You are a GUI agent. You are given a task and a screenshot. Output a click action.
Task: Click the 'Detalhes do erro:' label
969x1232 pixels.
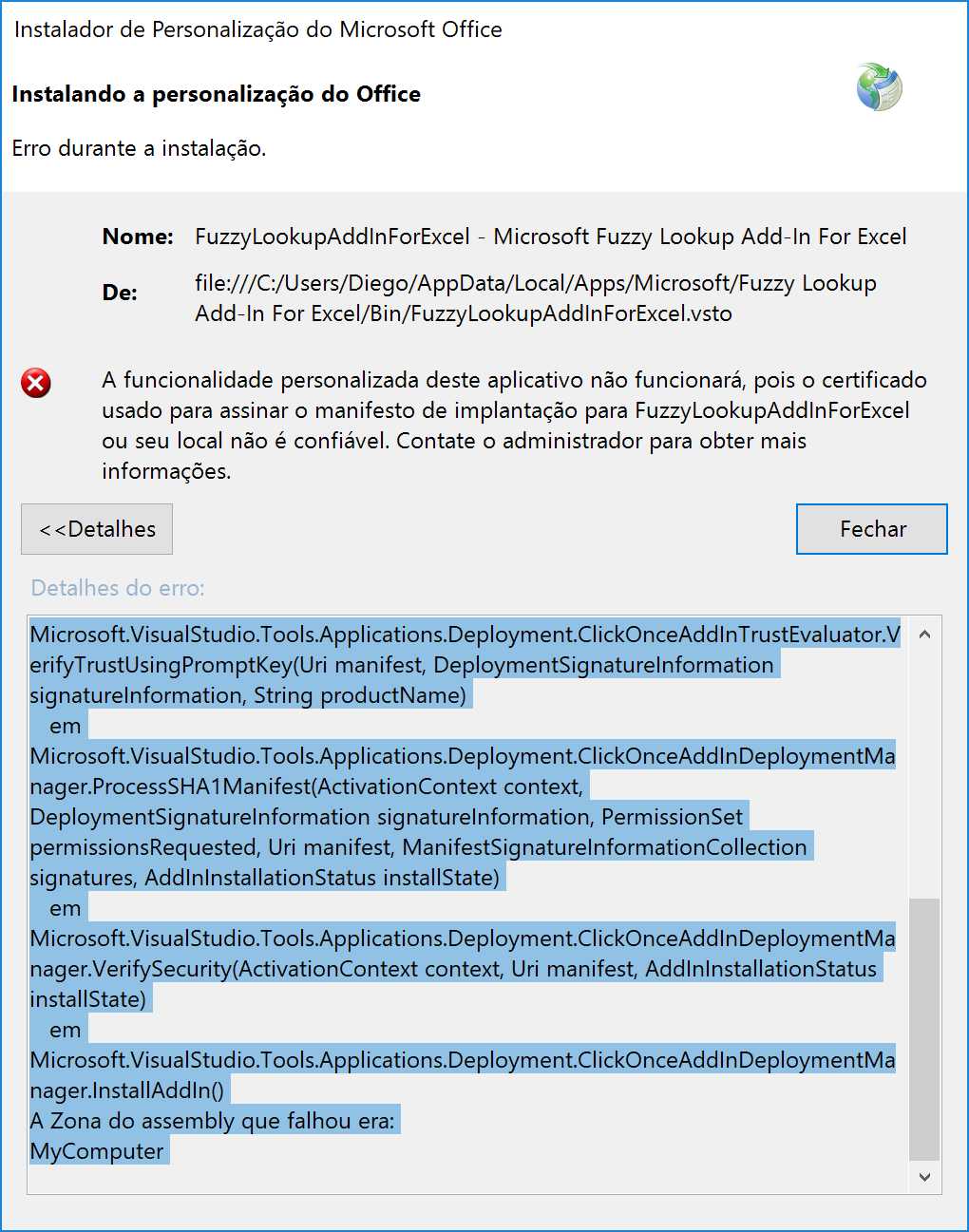(118, 588)
